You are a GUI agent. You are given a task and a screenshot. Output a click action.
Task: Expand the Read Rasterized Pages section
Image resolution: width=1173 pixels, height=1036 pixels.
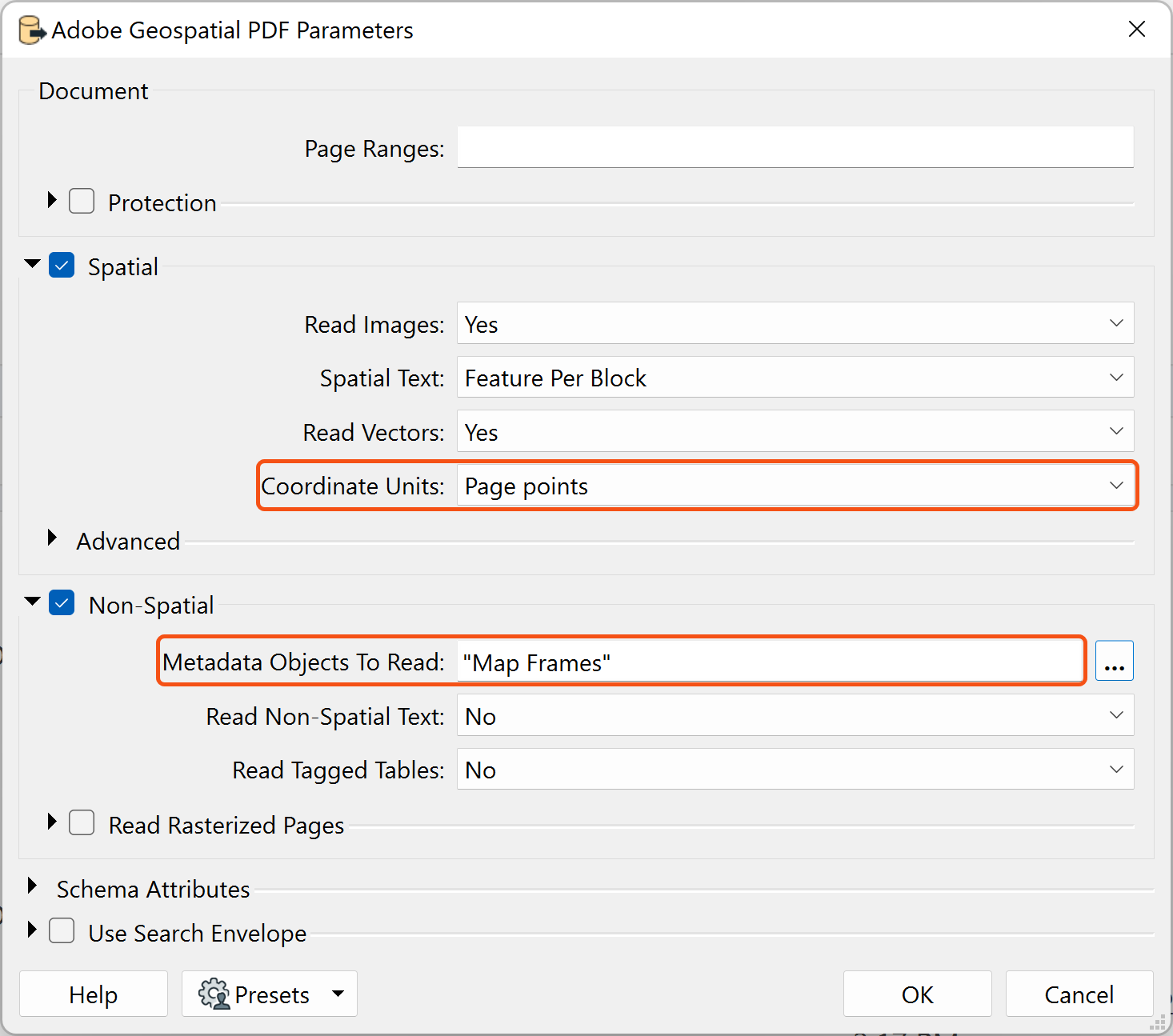coord(52,822)
